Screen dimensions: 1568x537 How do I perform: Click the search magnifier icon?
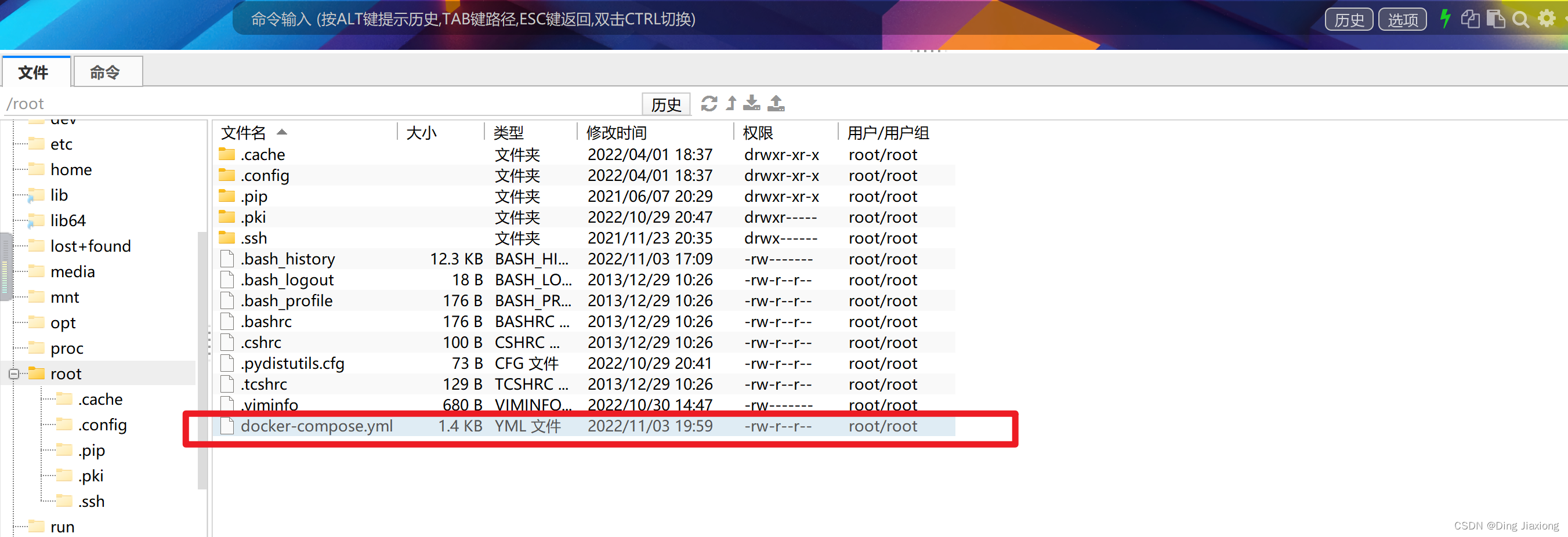1520,20
